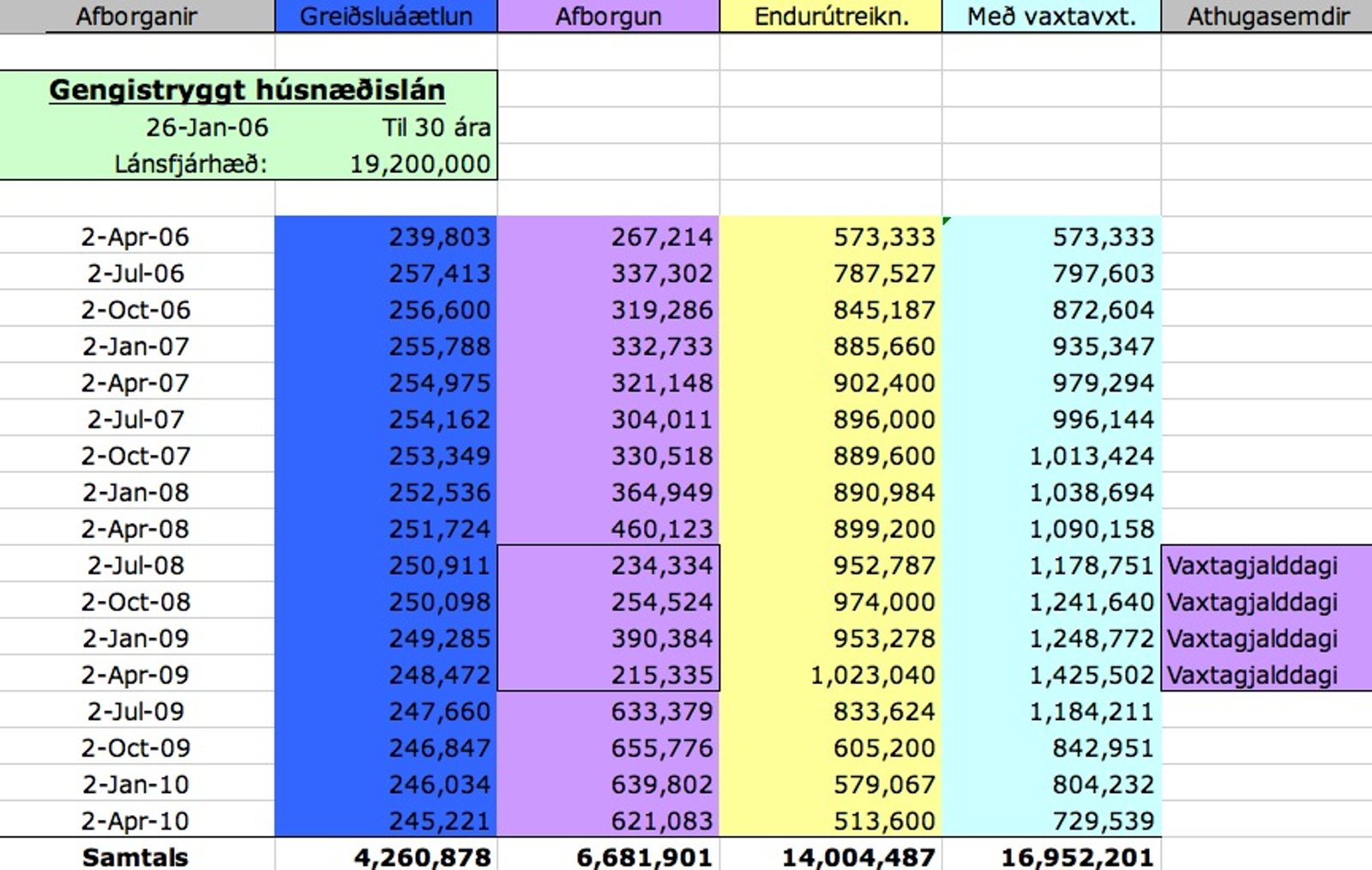The height and width of the screenshot is (870, 1372).
Task: Click cell with value 935,347
Action: [x=1051, y=345]
